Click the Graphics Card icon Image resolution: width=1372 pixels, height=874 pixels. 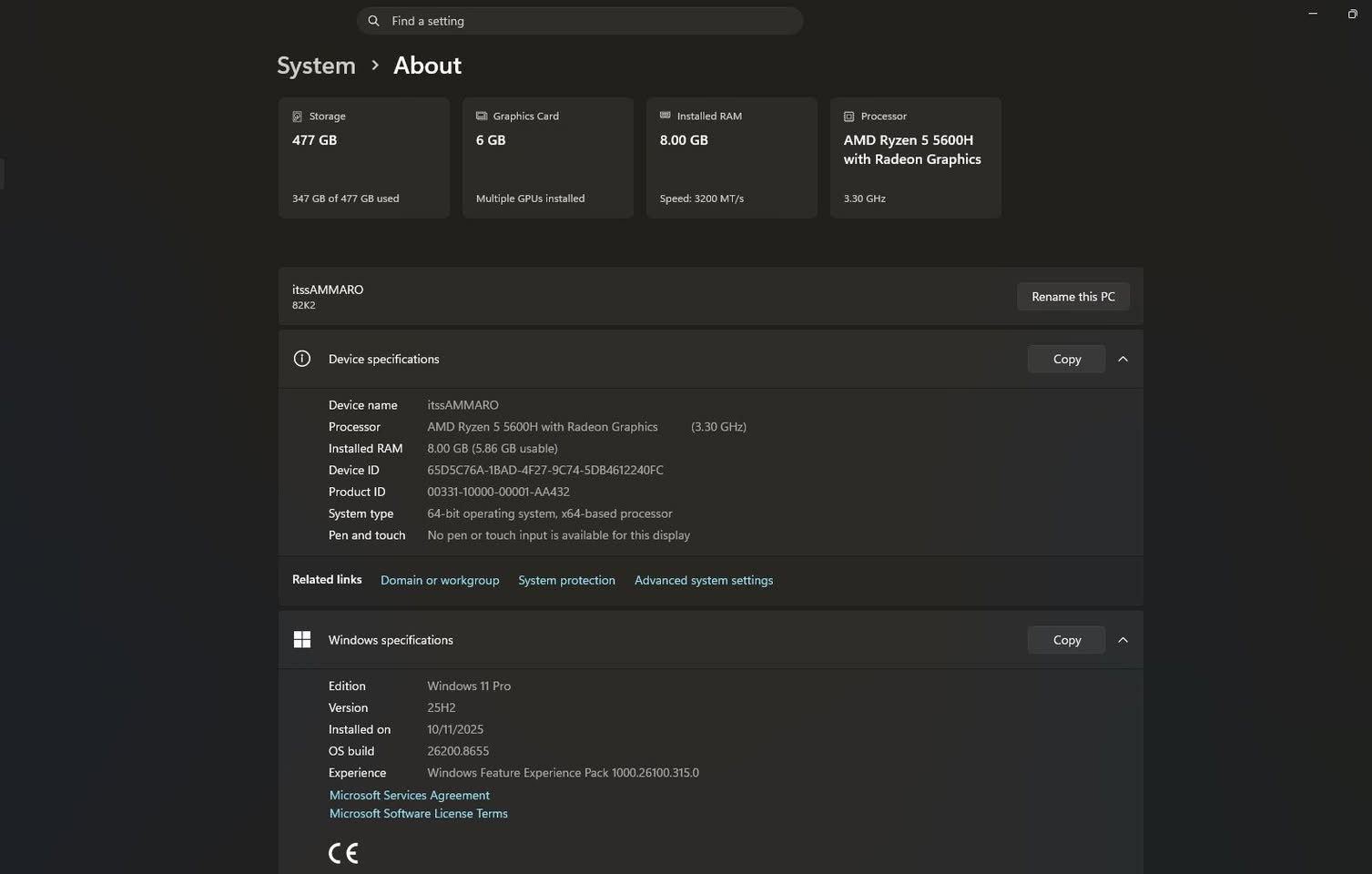pos(482,116)
